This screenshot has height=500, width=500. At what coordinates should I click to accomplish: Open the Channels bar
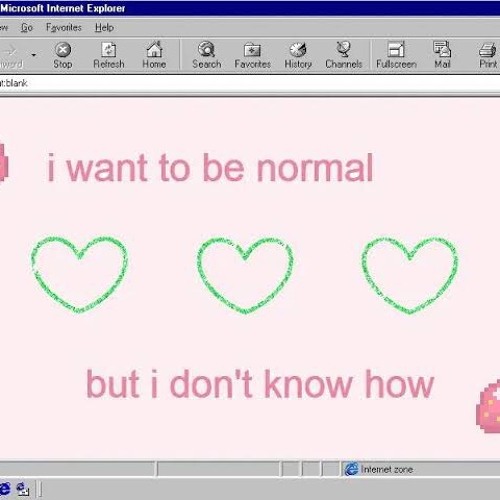[x=343, y=55]
